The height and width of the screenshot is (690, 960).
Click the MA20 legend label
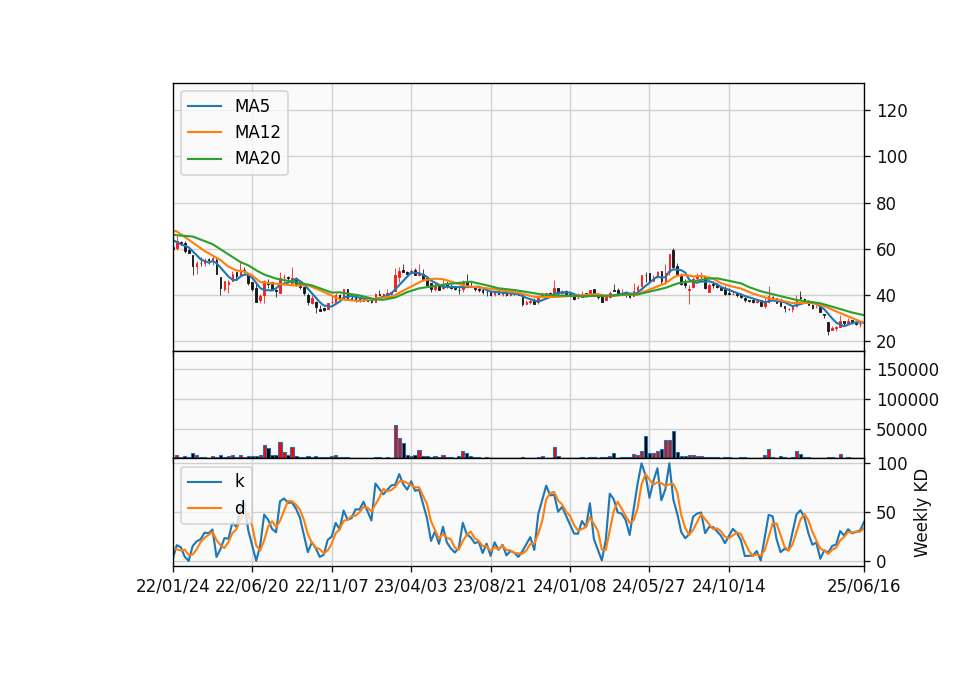[257, 158]
